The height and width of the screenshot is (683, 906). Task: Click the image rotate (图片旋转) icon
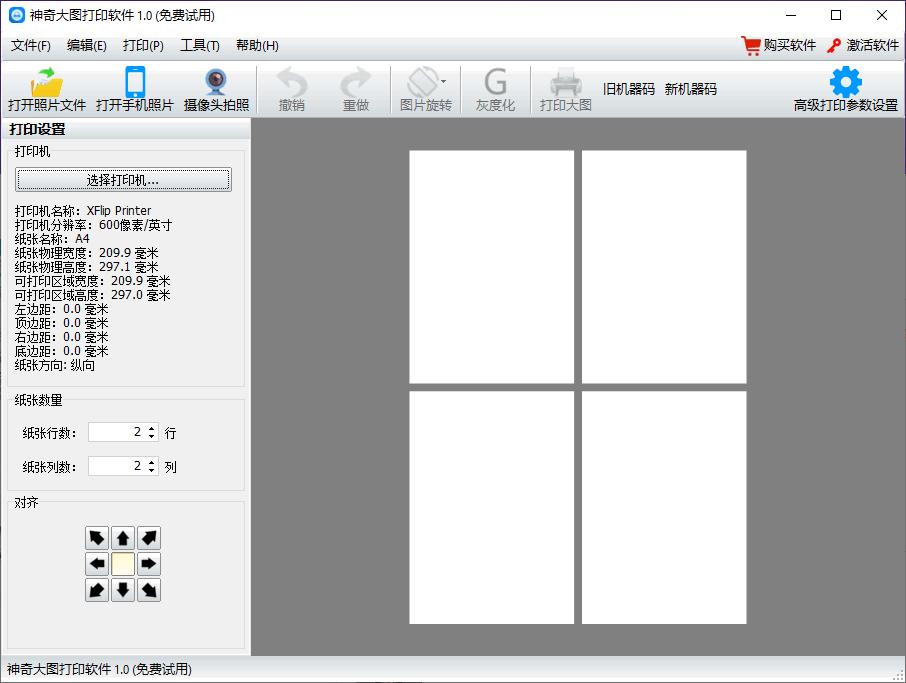tap(424, 82)
